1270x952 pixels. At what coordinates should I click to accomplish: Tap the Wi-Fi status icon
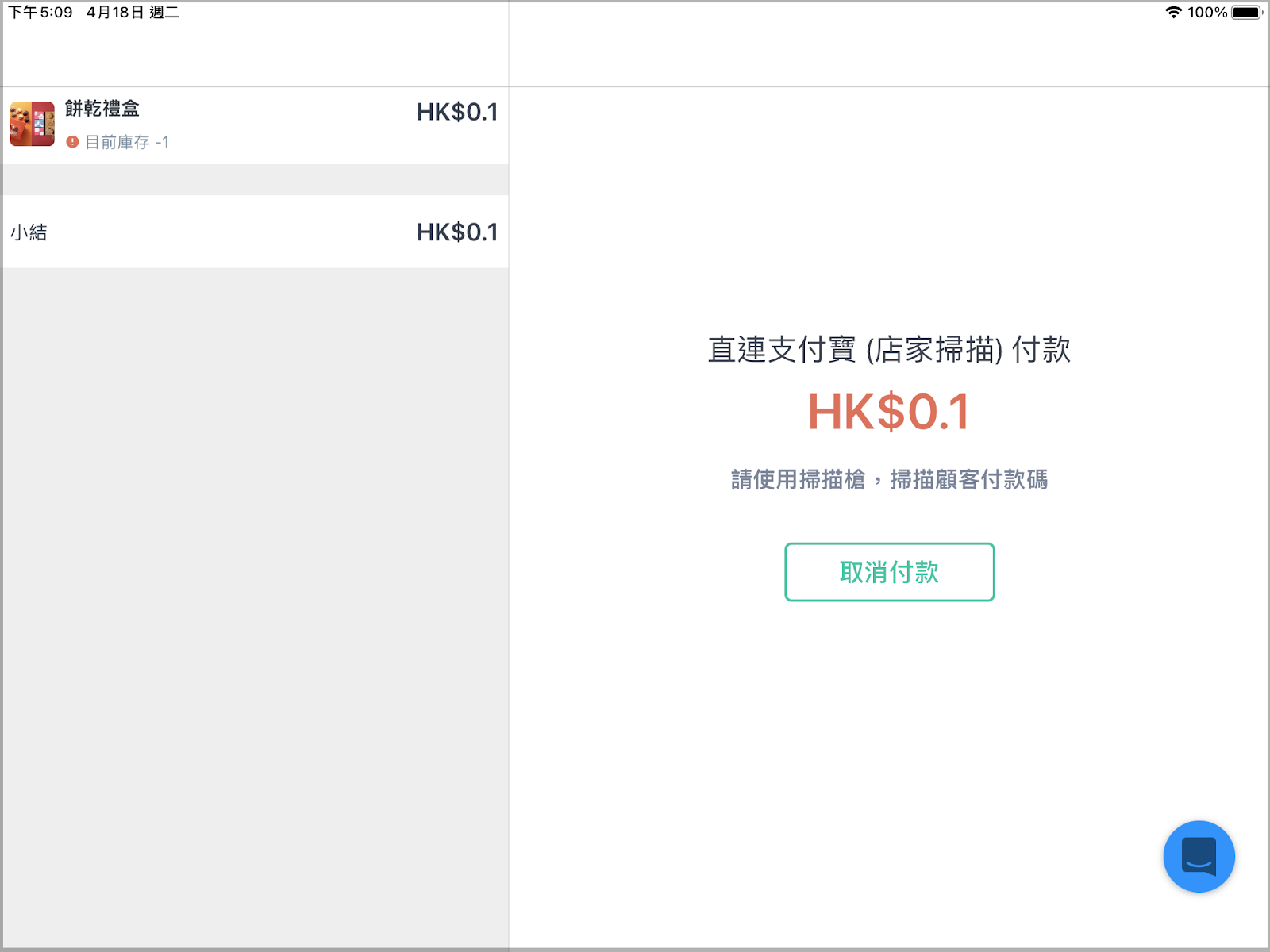(1173, 13)
